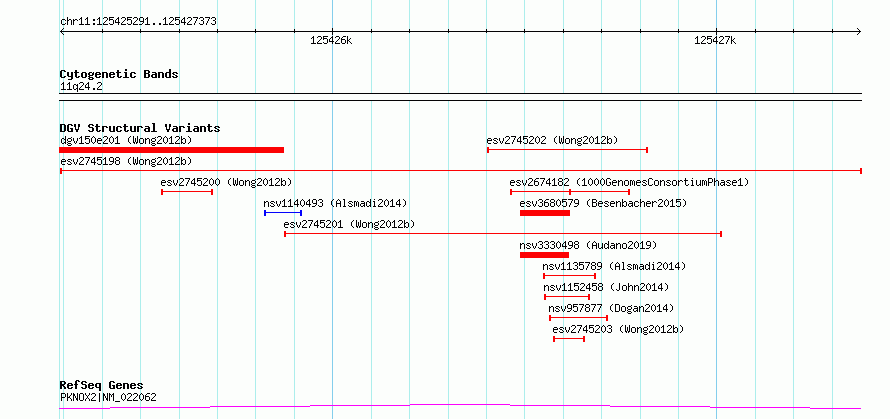Click the dgv150e201 thick red variant bar
Screen dimensions: 890x419
click(x=171, y=150)
